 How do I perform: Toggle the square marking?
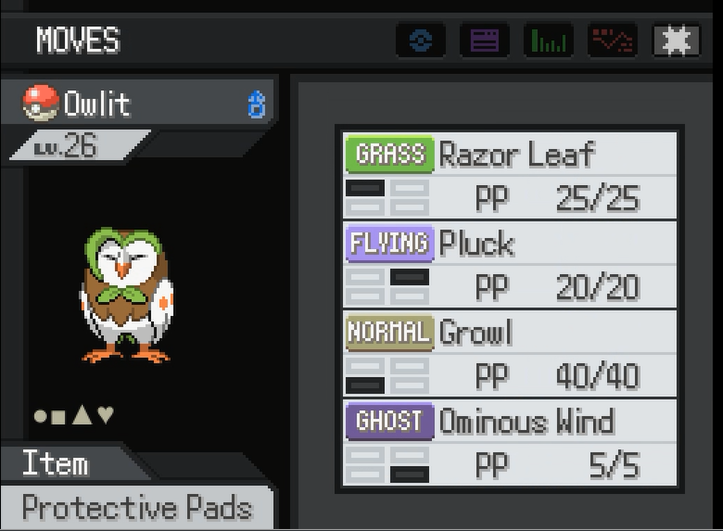pos(59,417)
